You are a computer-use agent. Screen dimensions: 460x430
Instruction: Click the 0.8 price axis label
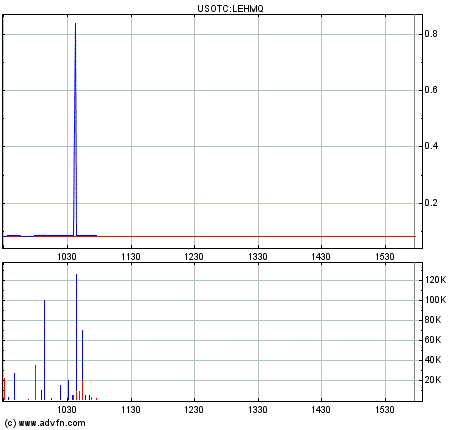click(431, 34)
